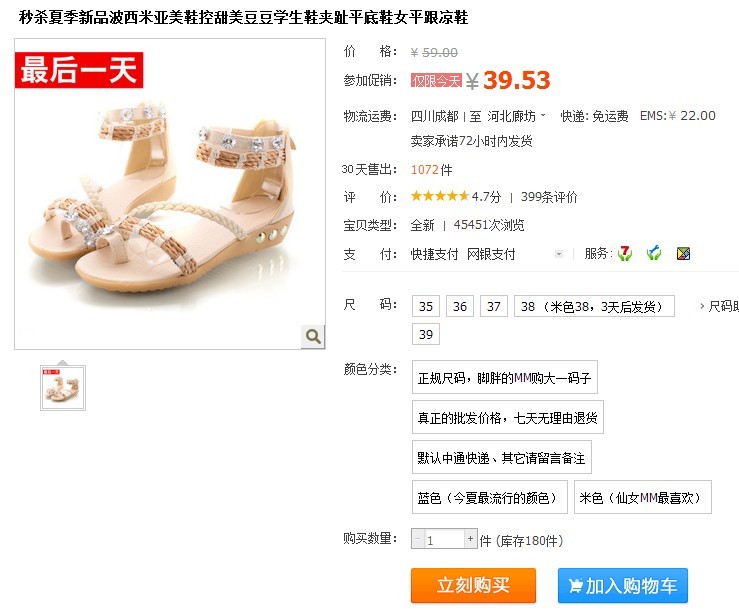This screenshot has width=739, height=616.
Task: Open the 河北廊坊 destination dropdown
Action: [x=516, y=116]
